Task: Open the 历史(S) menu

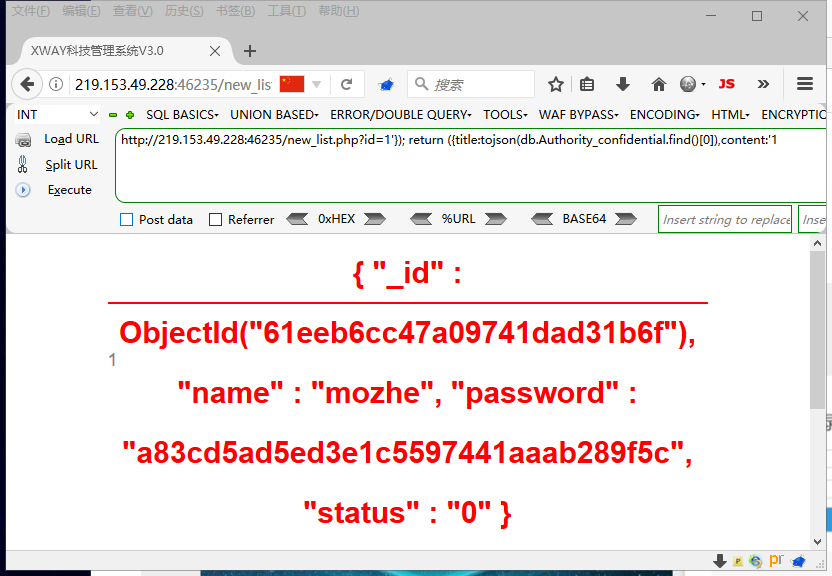Action: click(x=184, y=11)
